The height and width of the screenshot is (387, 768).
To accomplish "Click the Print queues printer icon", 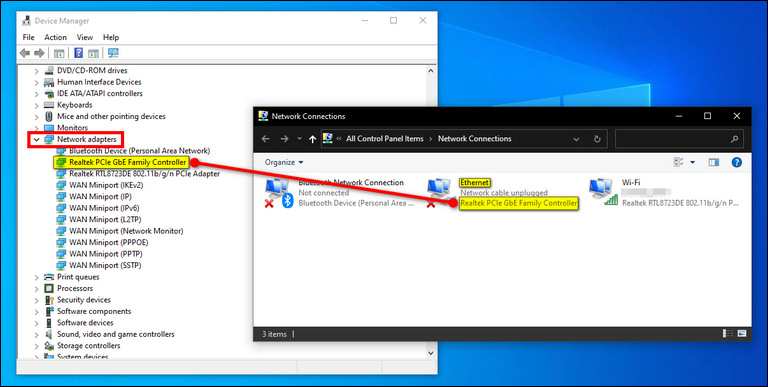I will 49,277.
